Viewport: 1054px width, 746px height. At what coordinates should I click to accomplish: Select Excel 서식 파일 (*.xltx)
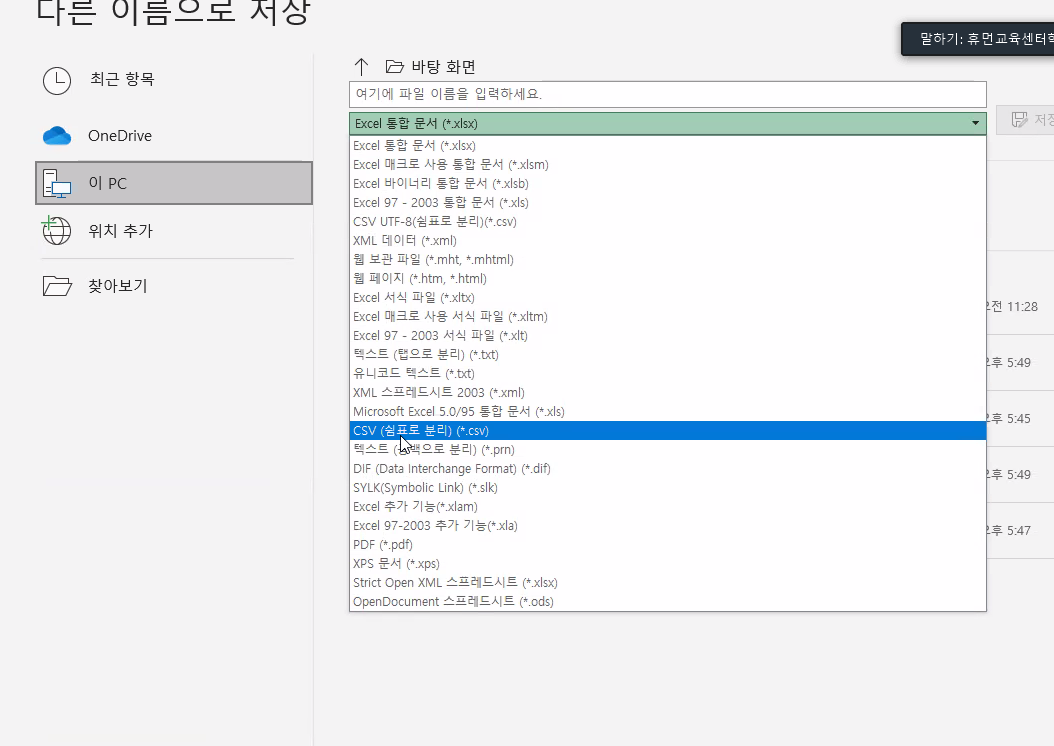[x=667, y=297]
